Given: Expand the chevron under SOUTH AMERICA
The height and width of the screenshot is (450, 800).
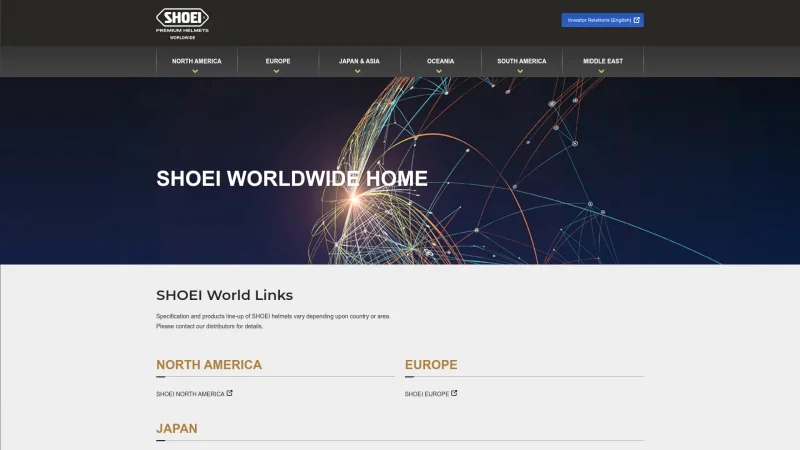Looking at the screenshot, I should point(520,71).
